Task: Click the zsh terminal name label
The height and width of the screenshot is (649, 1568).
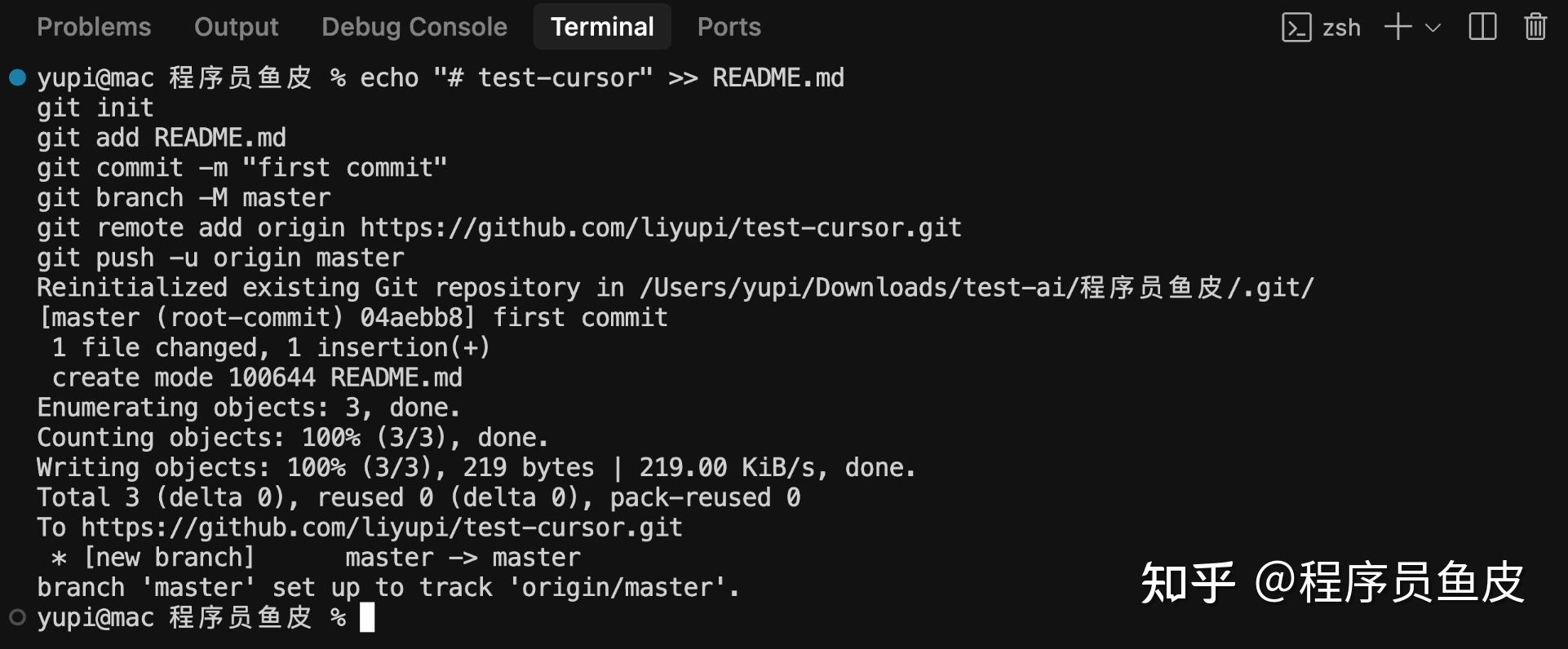Action: click(x=1341, y=28)
